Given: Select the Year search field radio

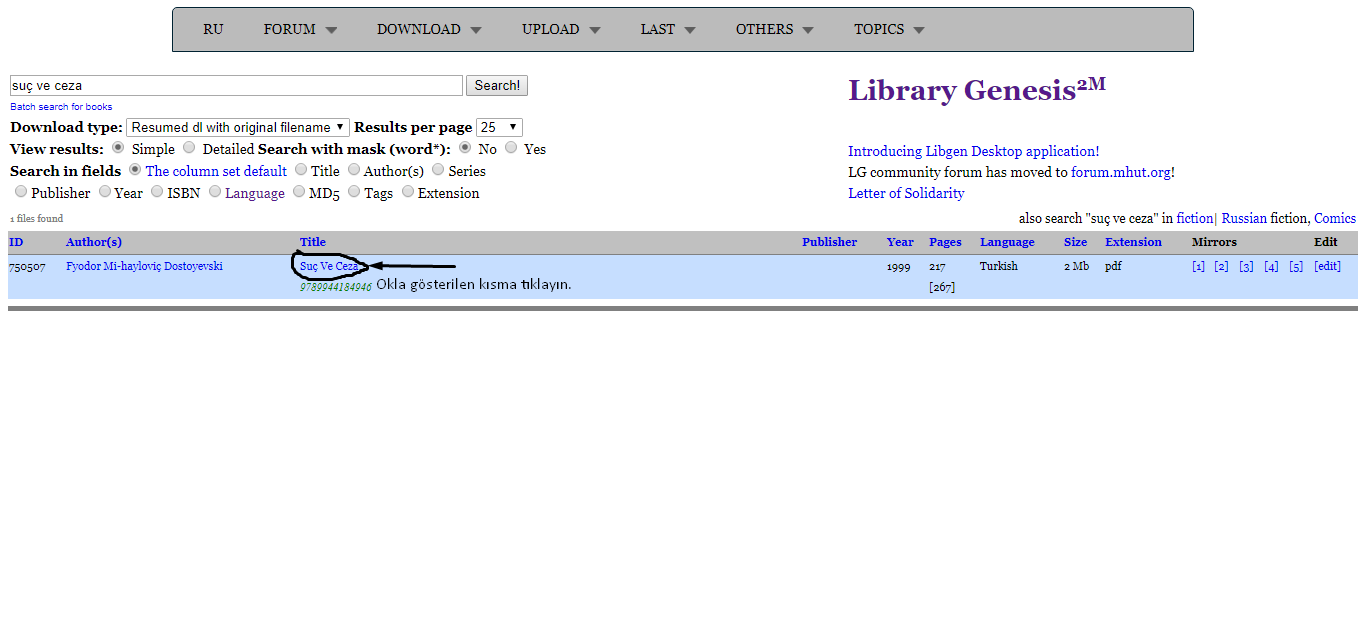Looking at the screenshot, I should [x=105, y=192].
